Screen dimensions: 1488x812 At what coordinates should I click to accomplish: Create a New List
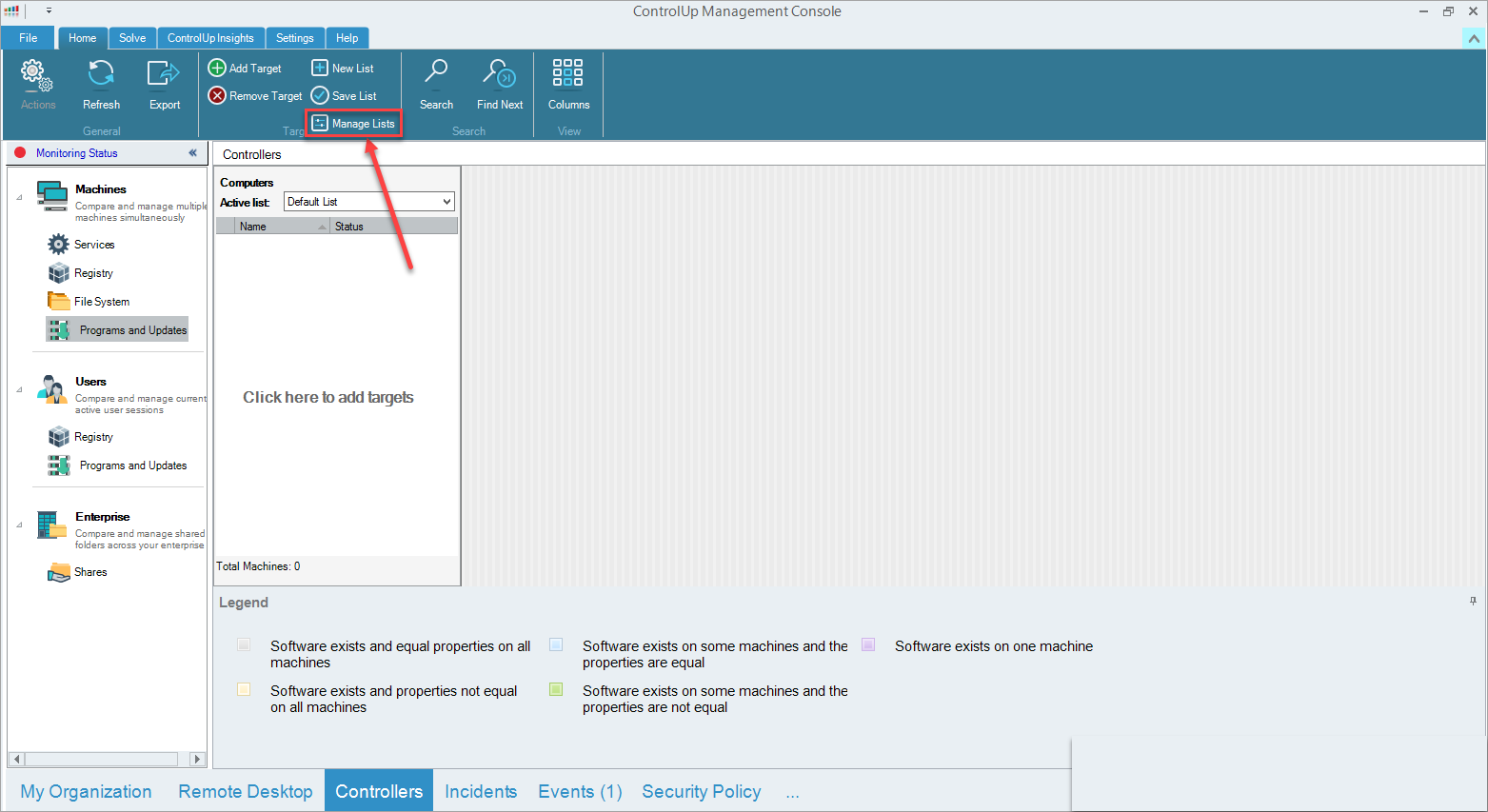pos(343,69)
